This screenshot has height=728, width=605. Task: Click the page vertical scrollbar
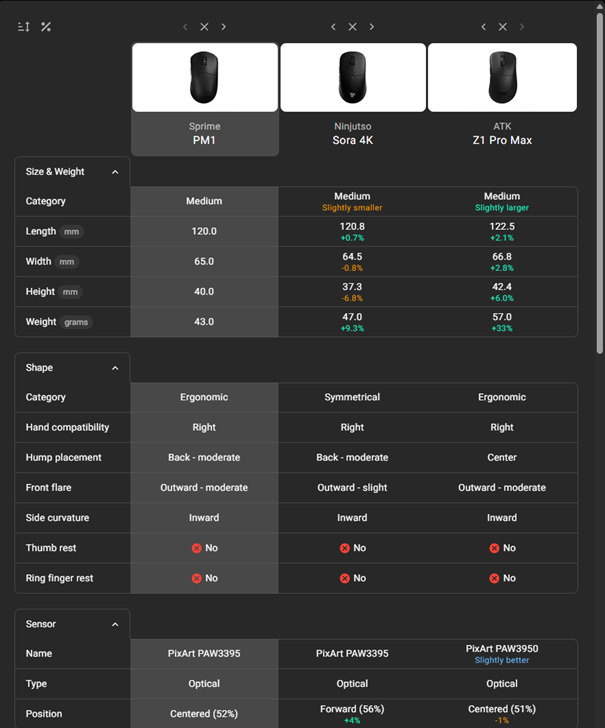click(599, 180)
